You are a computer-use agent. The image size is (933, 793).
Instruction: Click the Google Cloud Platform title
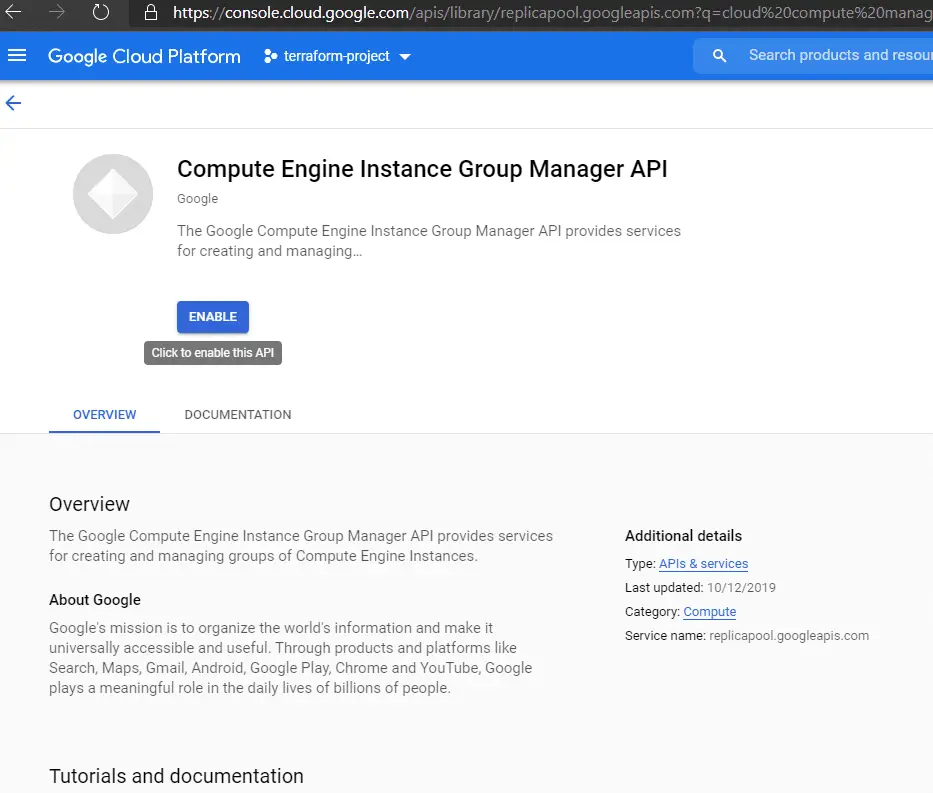[x=144, y=56]
